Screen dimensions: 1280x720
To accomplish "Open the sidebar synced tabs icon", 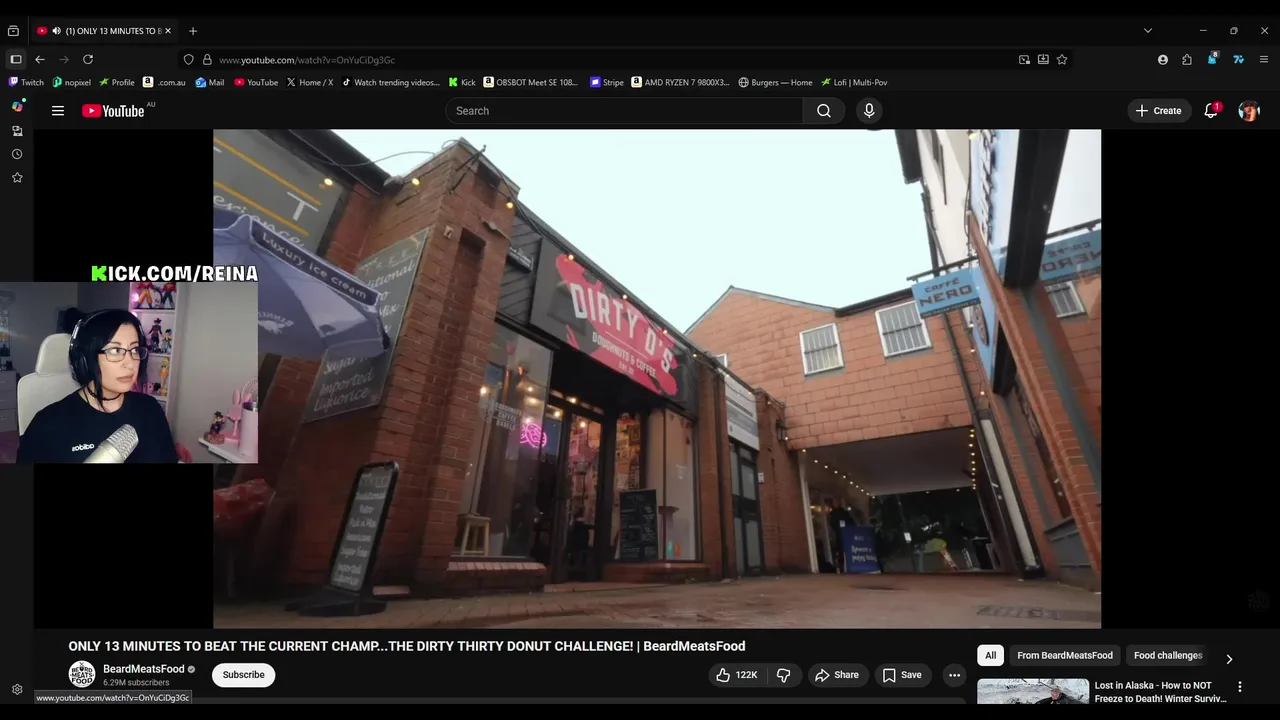I will point(17,131).
